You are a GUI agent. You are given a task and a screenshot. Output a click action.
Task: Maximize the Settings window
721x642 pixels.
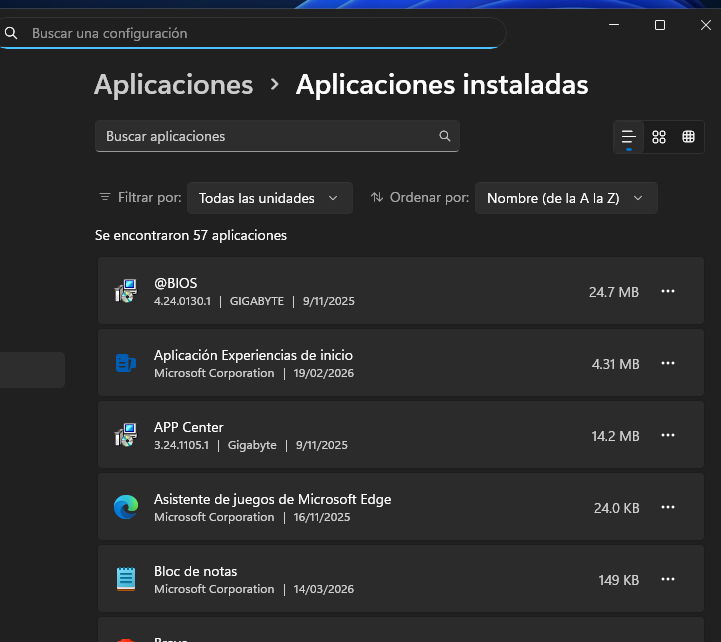click(x=660, y=25)
